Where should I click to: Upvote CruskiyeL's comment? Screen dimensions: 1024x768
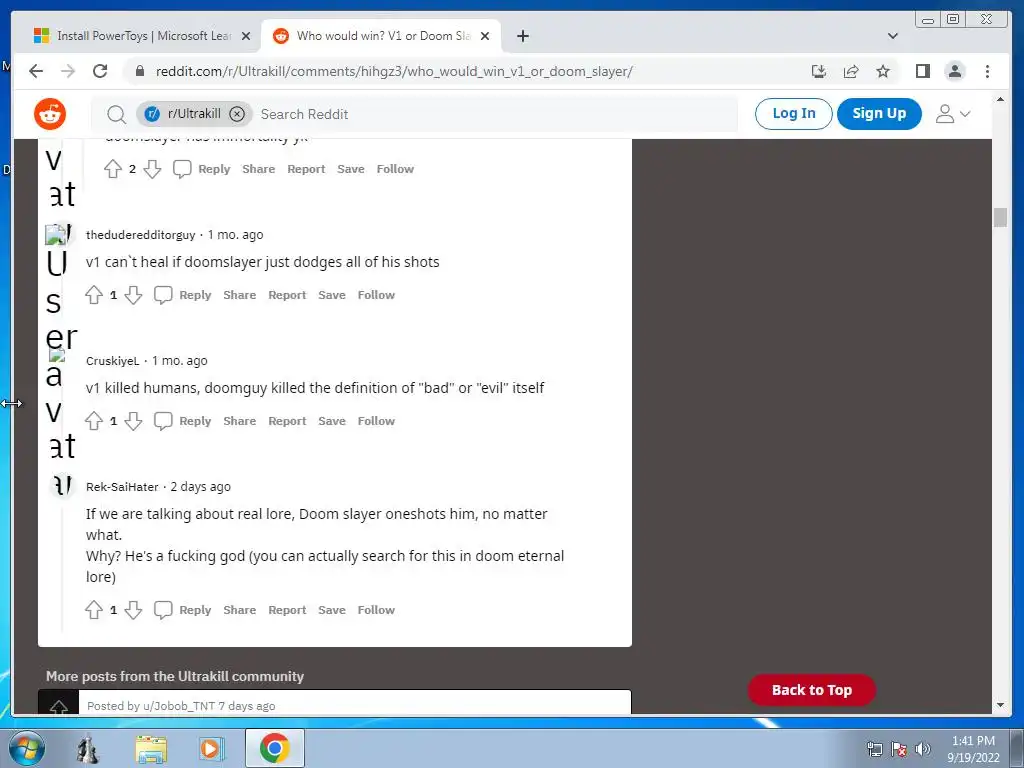point(94,421)
